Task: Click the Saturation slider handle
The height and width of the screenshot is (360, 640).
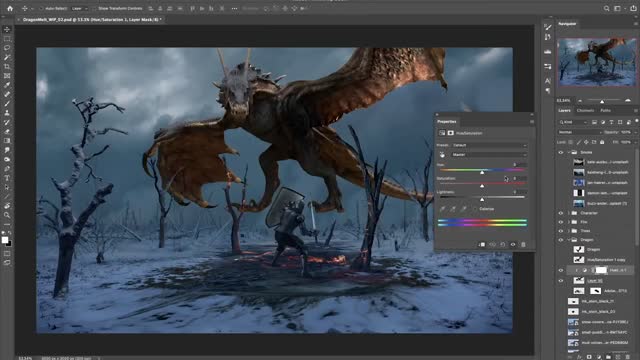Action: tap(482, 186)
